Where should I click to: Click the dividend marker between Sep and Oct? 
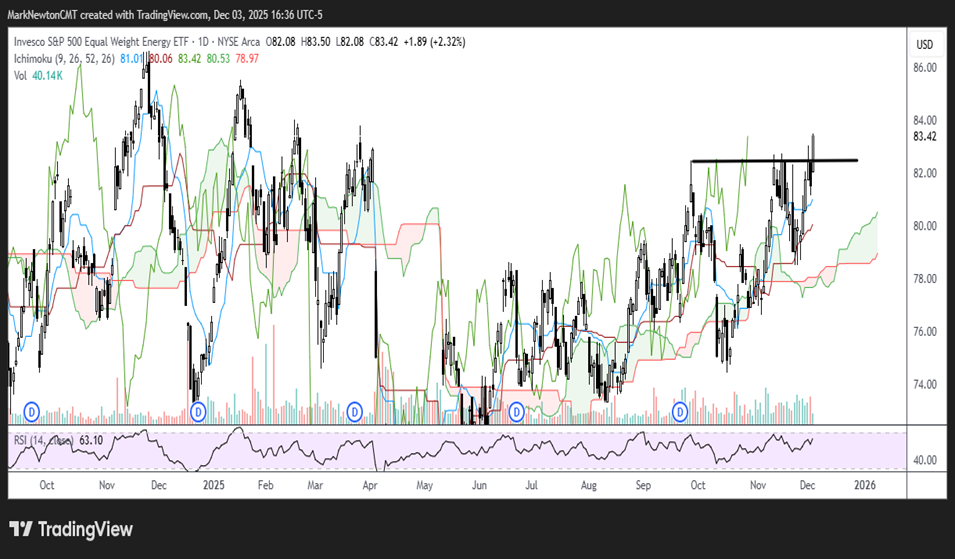(x=680, y=411)
